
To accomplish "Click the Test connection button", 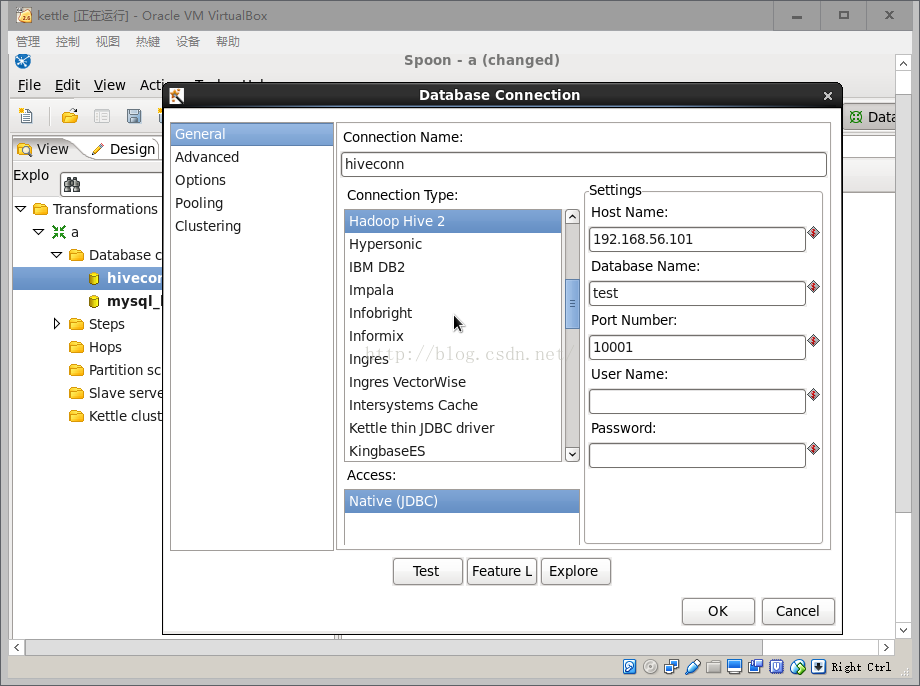I will 427,571.
